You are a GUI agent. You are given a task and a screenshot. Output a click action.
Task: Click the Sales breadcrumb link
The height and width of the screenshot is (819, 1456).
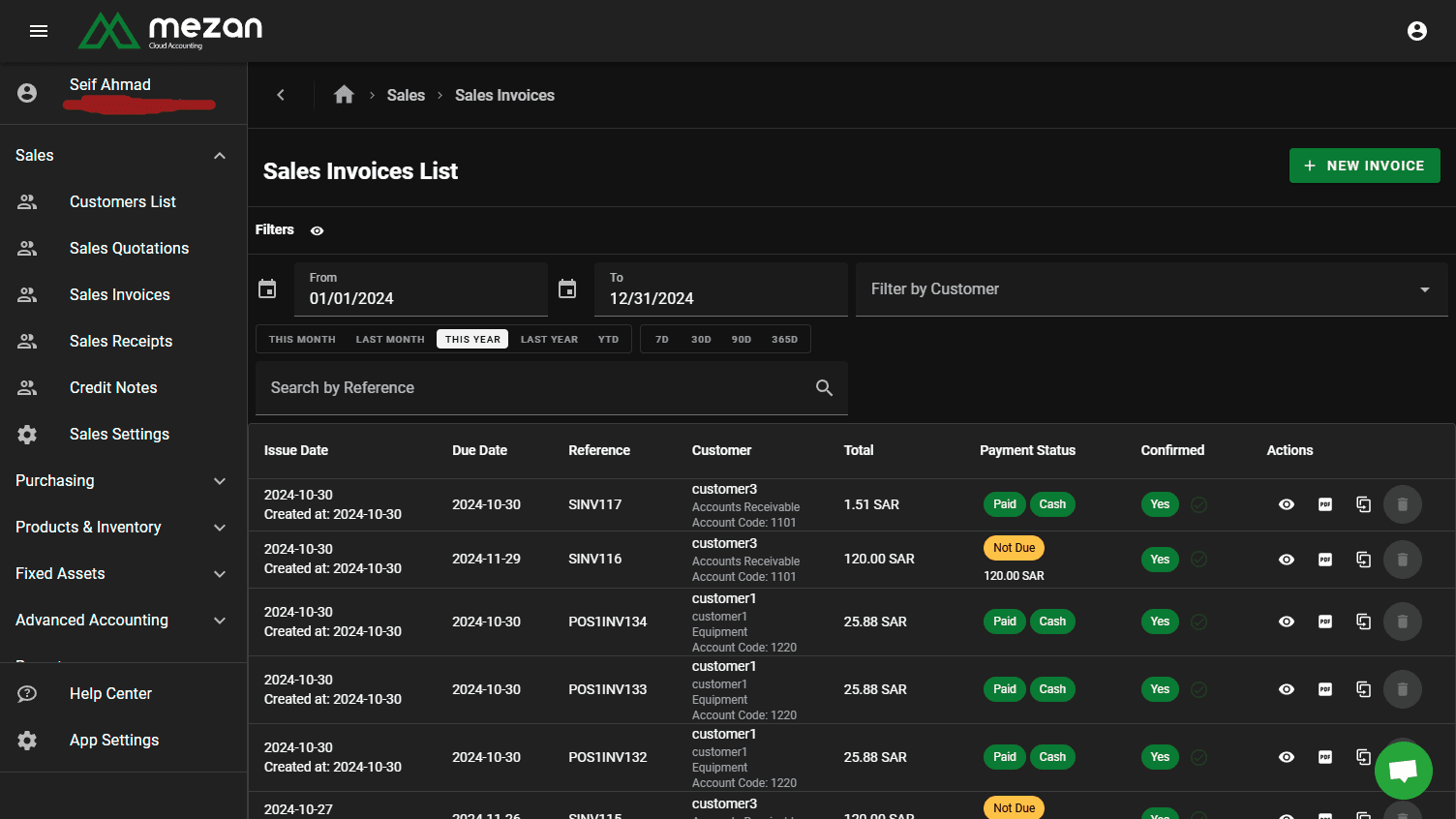[x=406, y=95]
